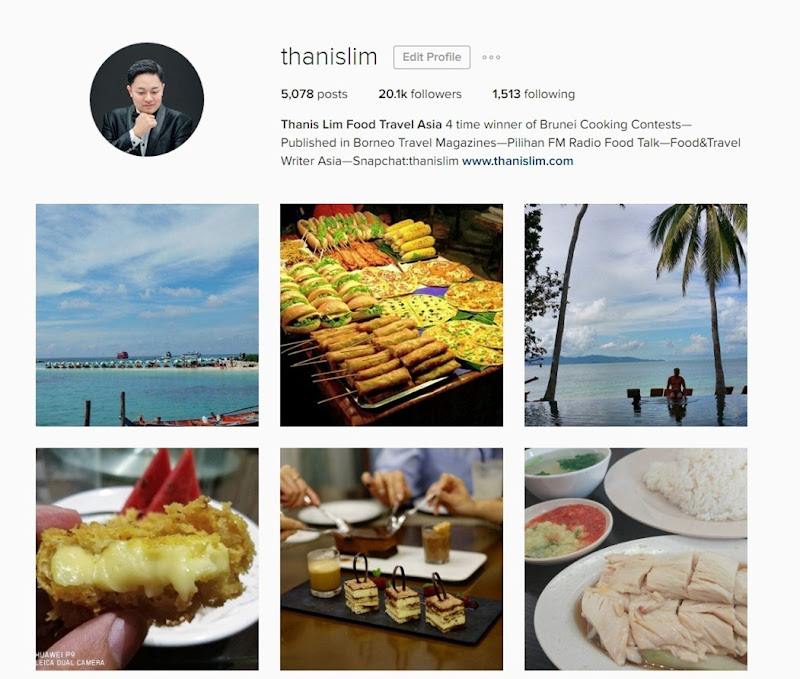Visit the www.thanislim.com link
This screenshot has height=679, width=800.
click(517, 161)
